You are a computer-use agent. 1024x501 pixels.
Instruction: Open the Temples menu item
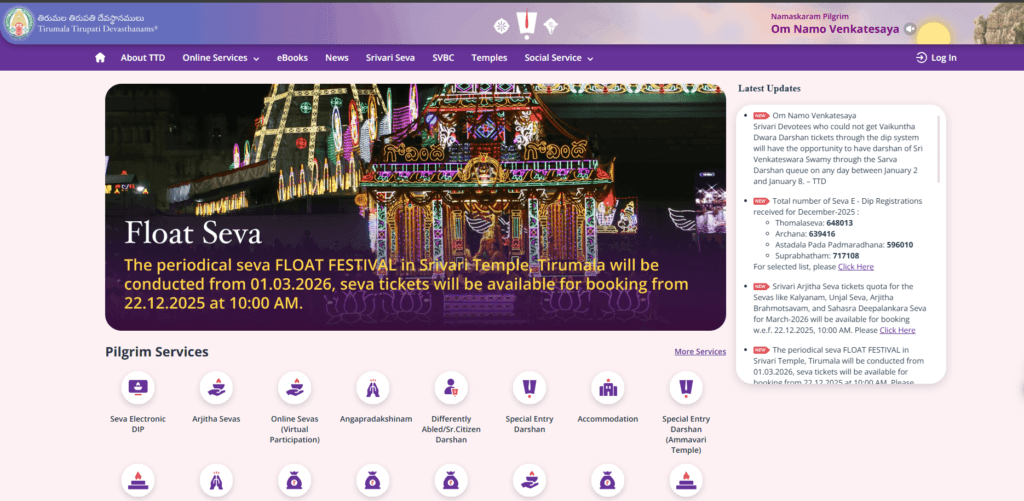489,57
